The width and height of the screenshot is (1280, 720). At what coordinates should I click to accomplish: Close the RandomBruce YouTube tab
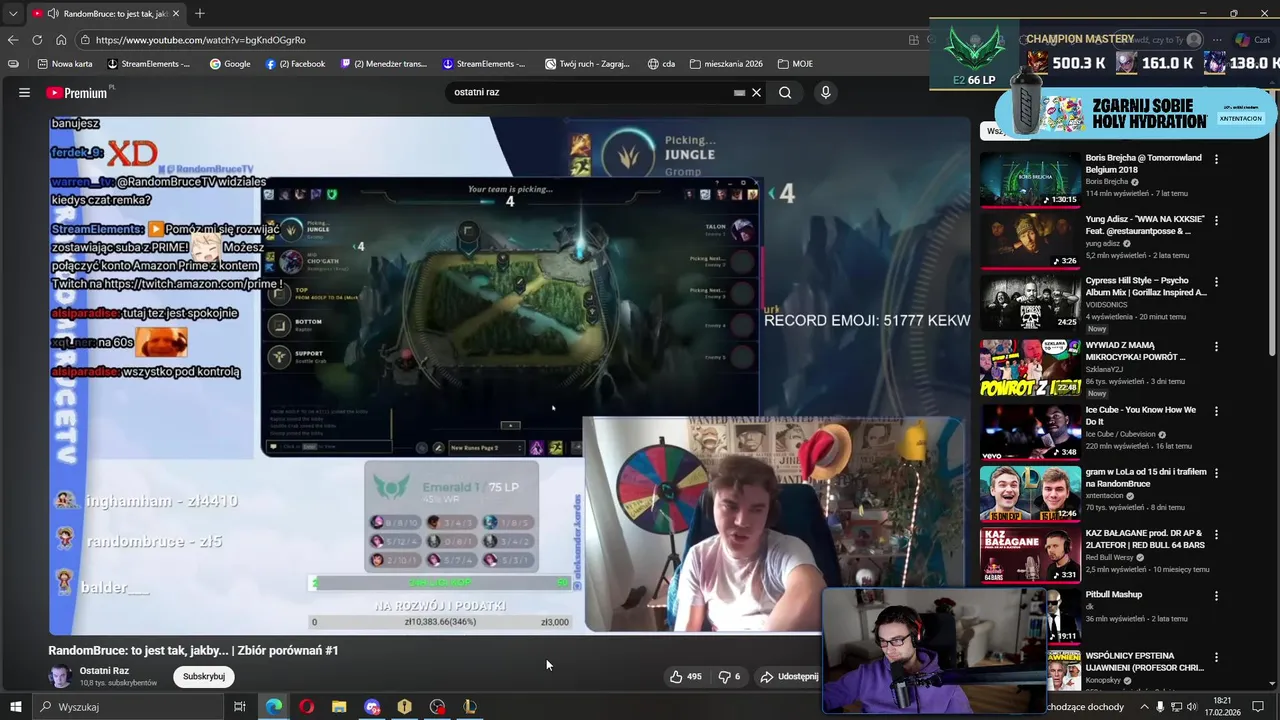176,14
